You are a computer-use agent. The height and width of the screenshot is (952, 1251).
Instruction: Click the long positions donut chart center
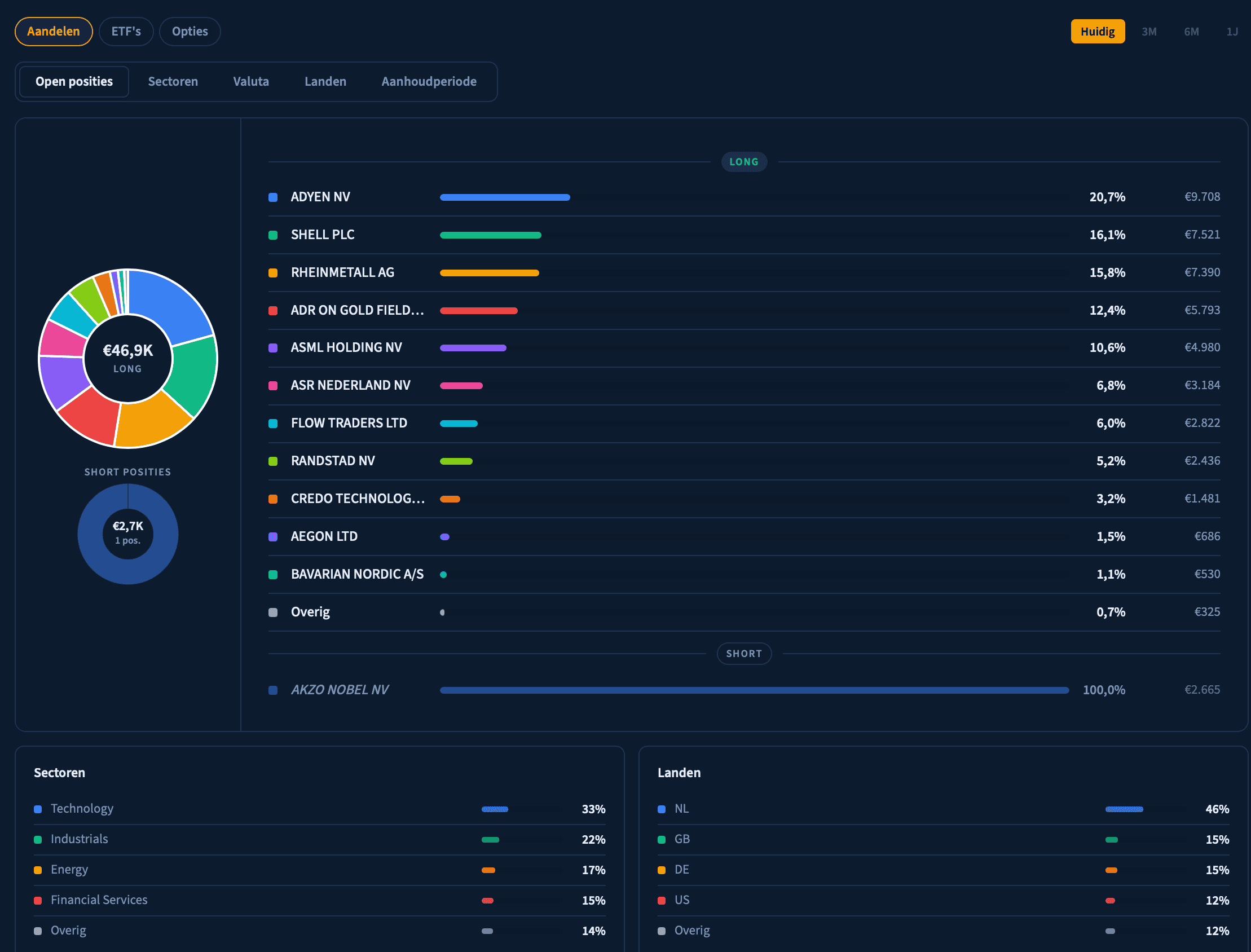tap(128, 358)
